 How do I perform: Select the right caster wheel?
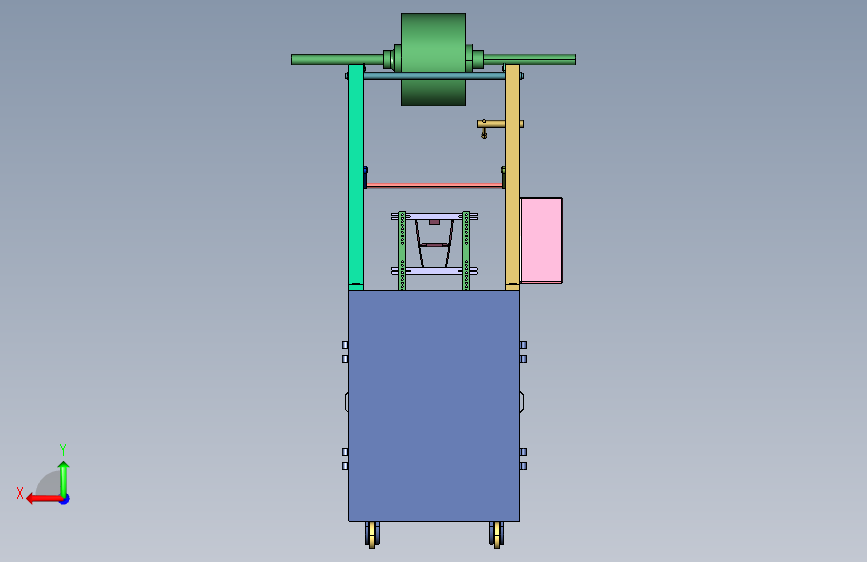[x=497, y=535]
